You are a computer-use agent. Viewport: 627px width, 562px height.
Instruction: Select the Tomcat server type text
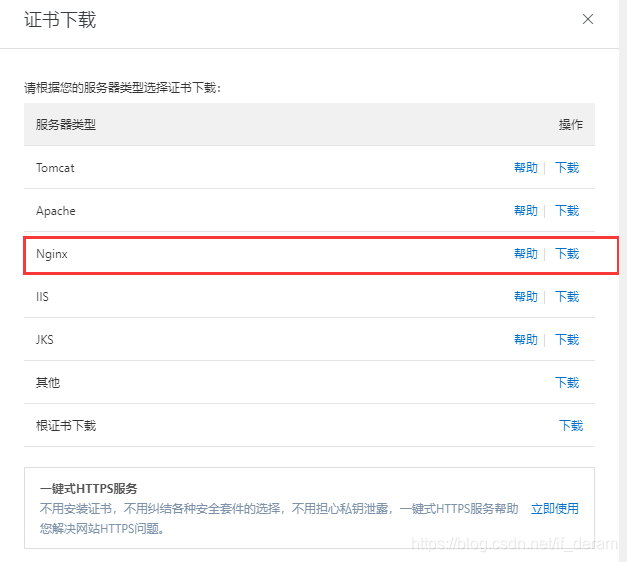[x=55, y=168]
